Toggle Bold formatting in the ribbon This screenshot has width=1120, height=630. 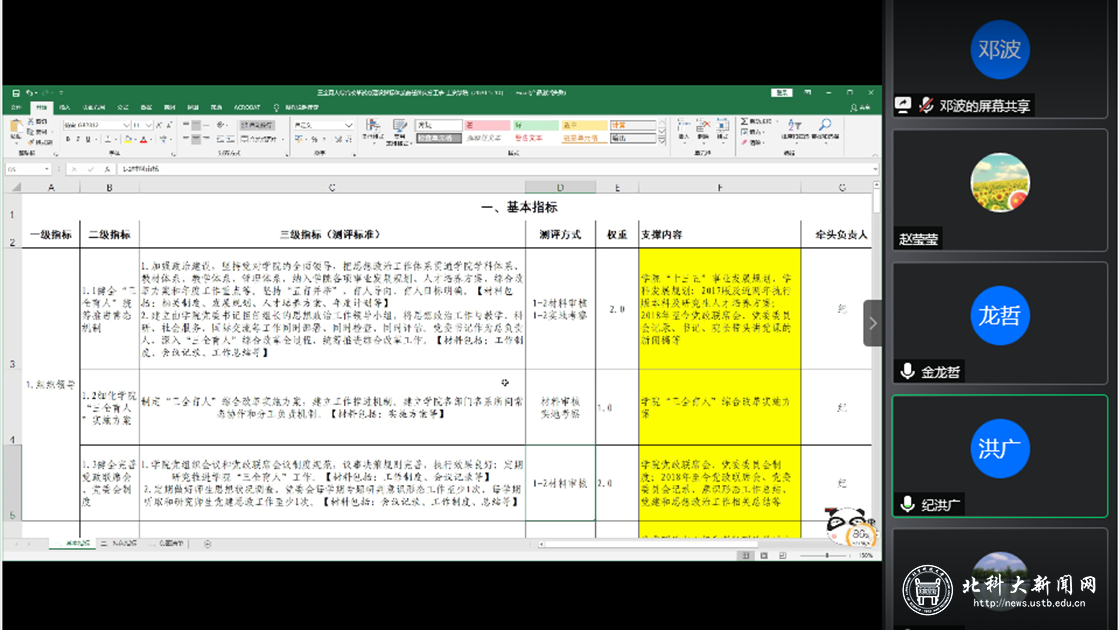[66, 139]
